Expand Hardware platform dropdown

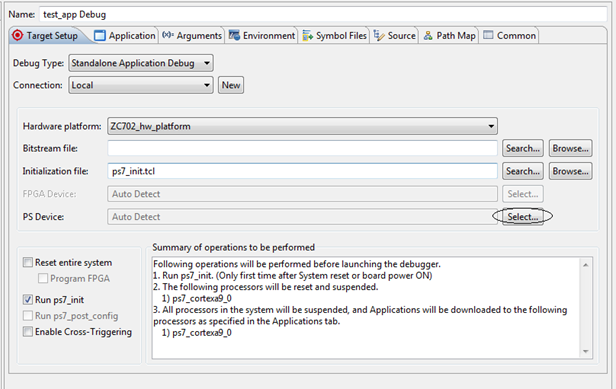coord(302,126)
